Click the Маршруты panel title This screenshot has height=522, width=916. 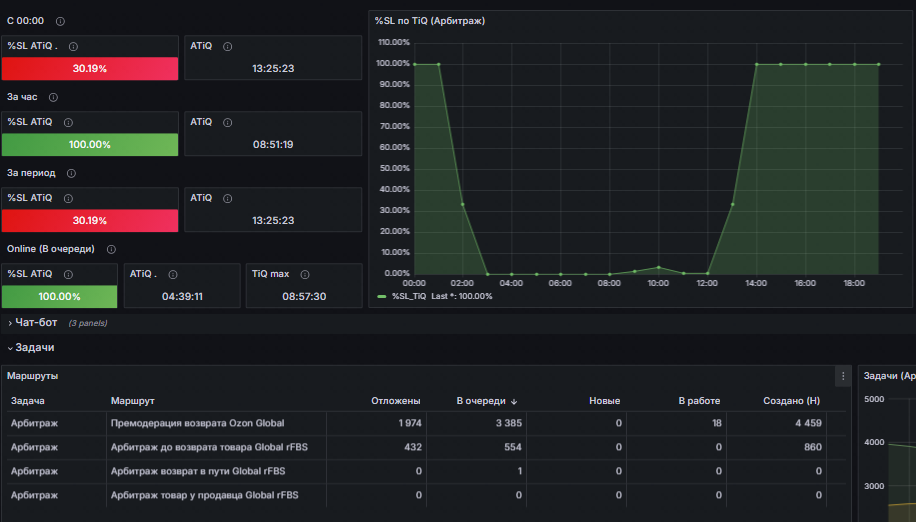[x=32, y=375]
